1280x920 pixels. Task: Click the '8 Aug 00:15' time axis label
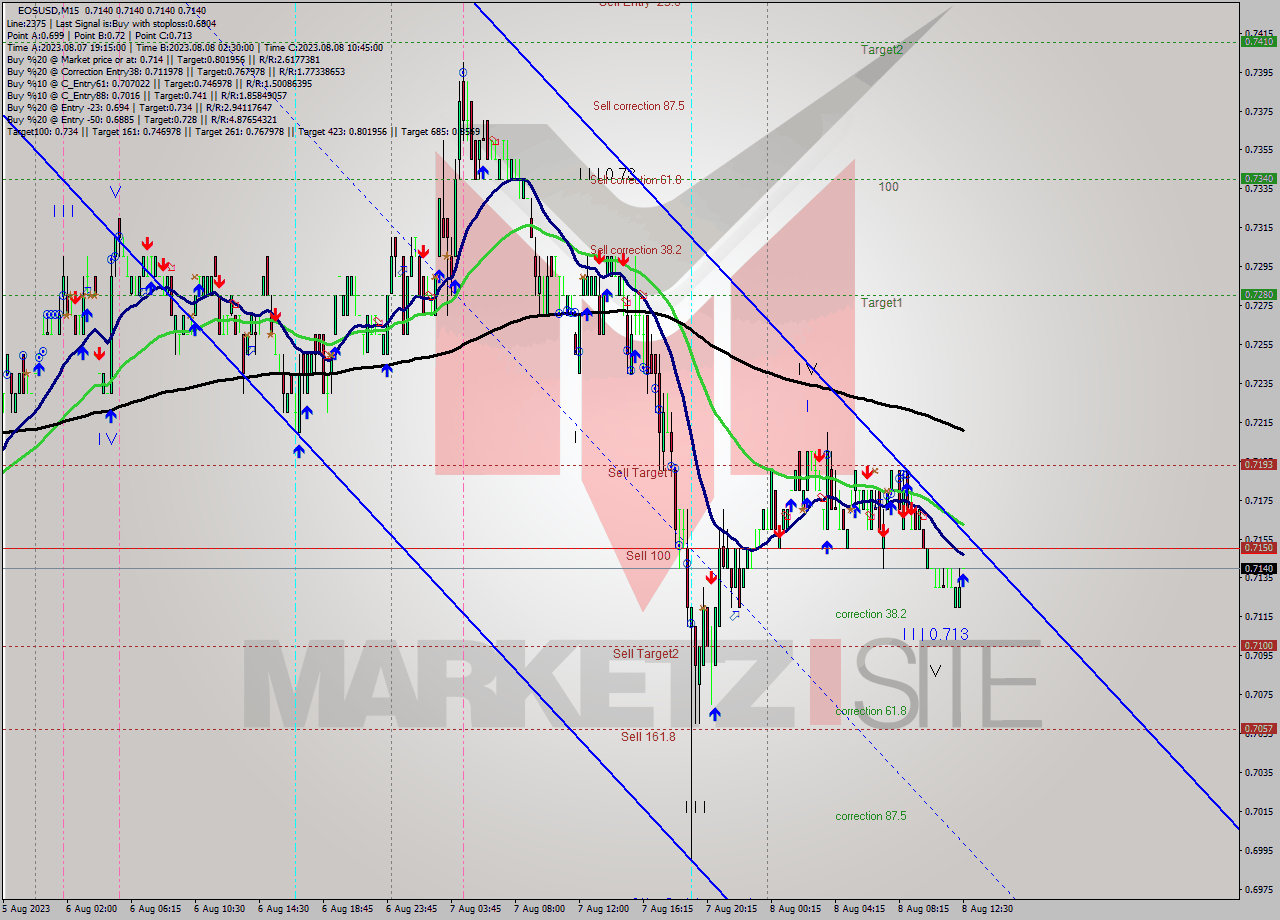(796, 909)
